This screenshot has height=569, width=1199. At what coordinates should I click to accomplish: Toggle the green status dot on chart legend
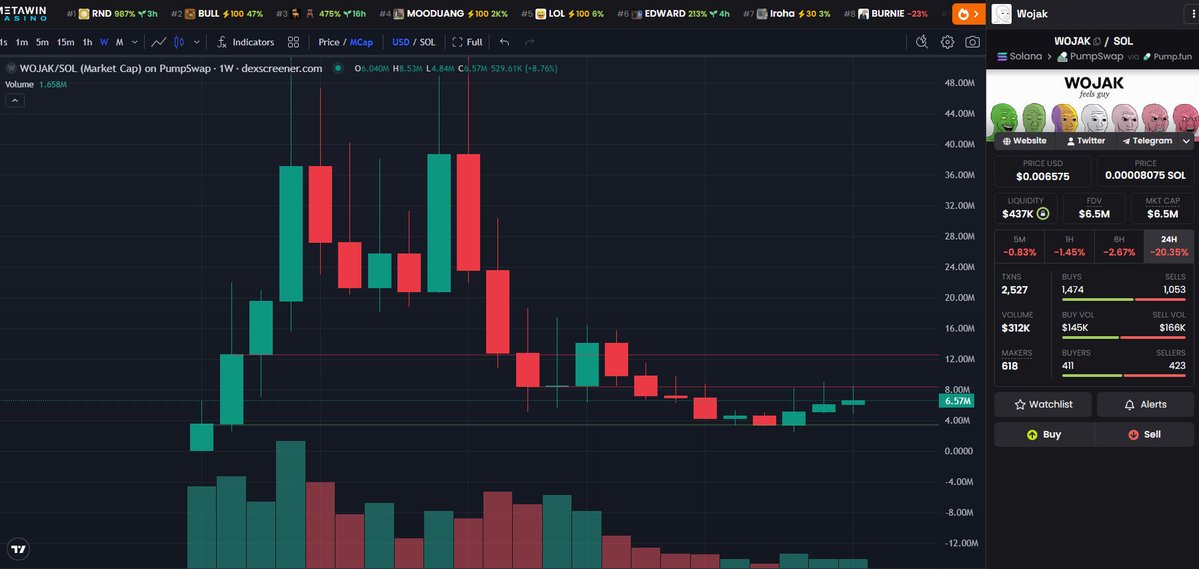coord(338,68)
